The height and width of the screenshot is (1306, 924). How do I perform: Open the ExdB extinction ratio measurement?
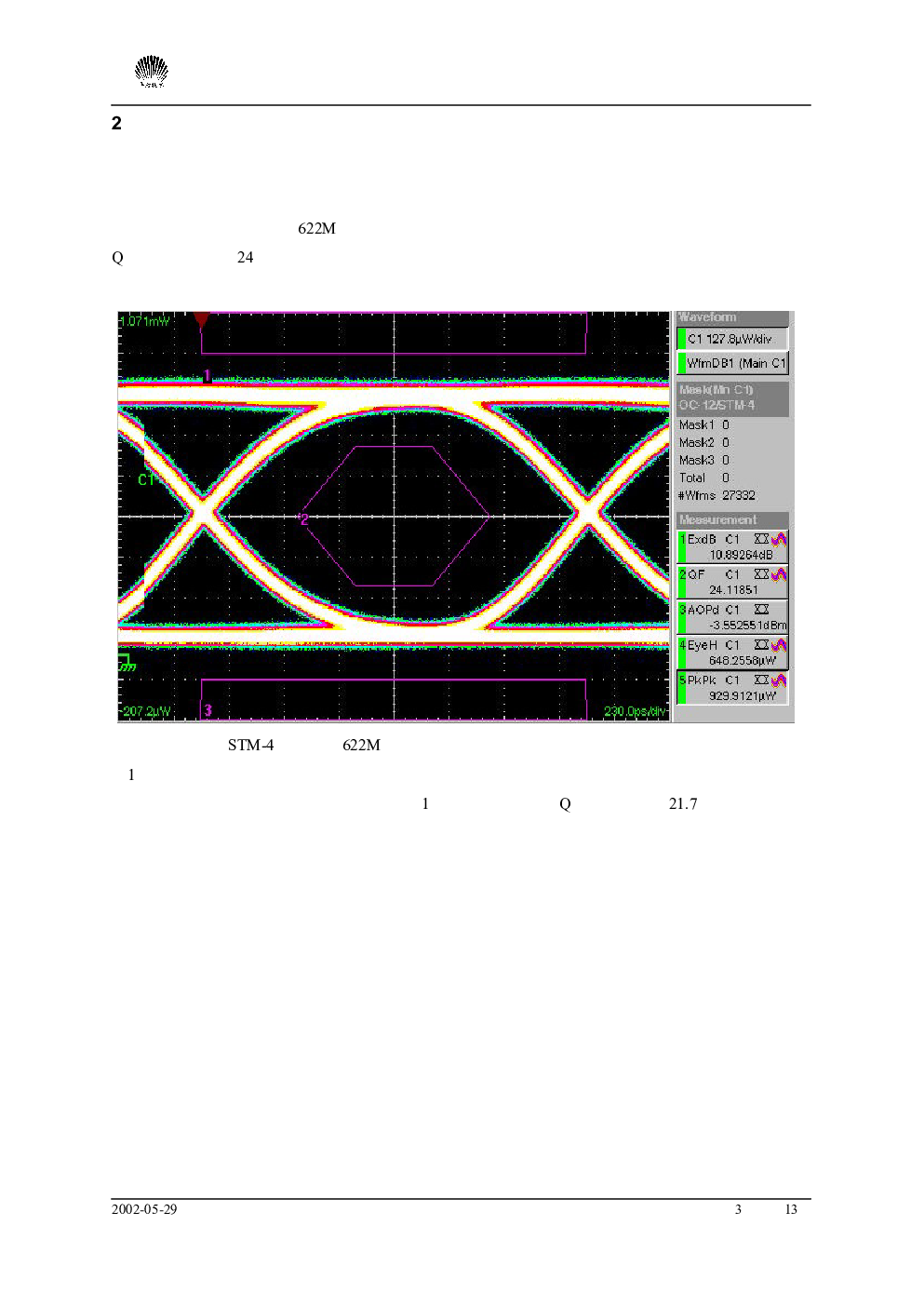click(x=732, y=546)
